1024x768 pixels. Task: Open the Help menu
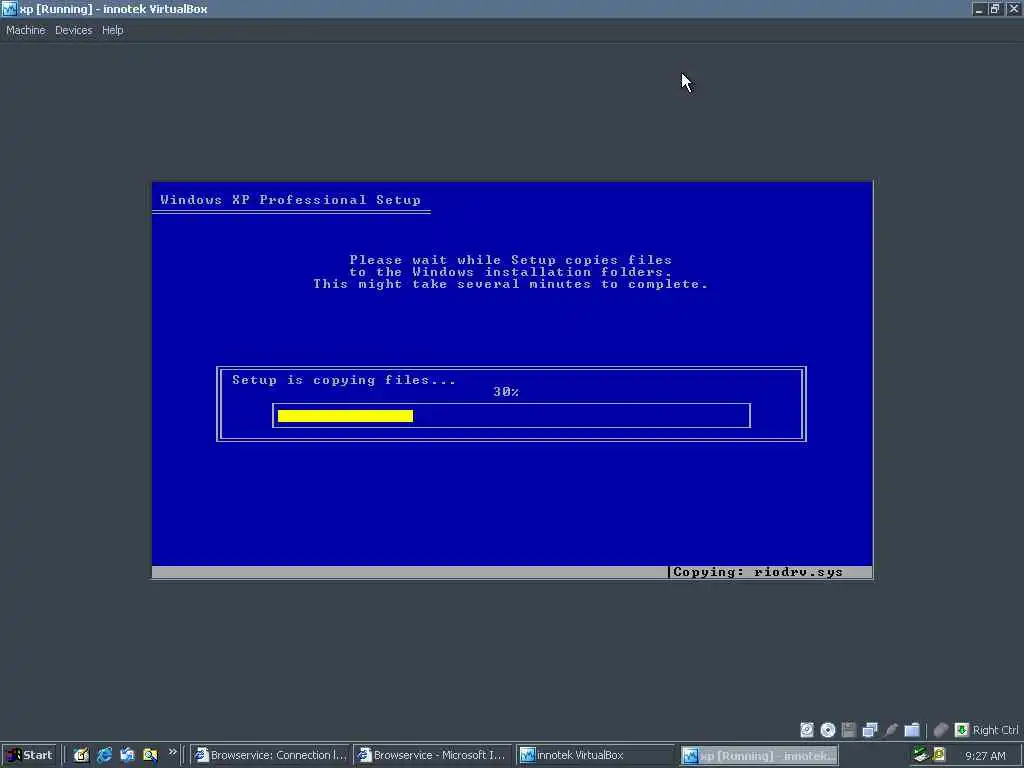coord(112,30)
